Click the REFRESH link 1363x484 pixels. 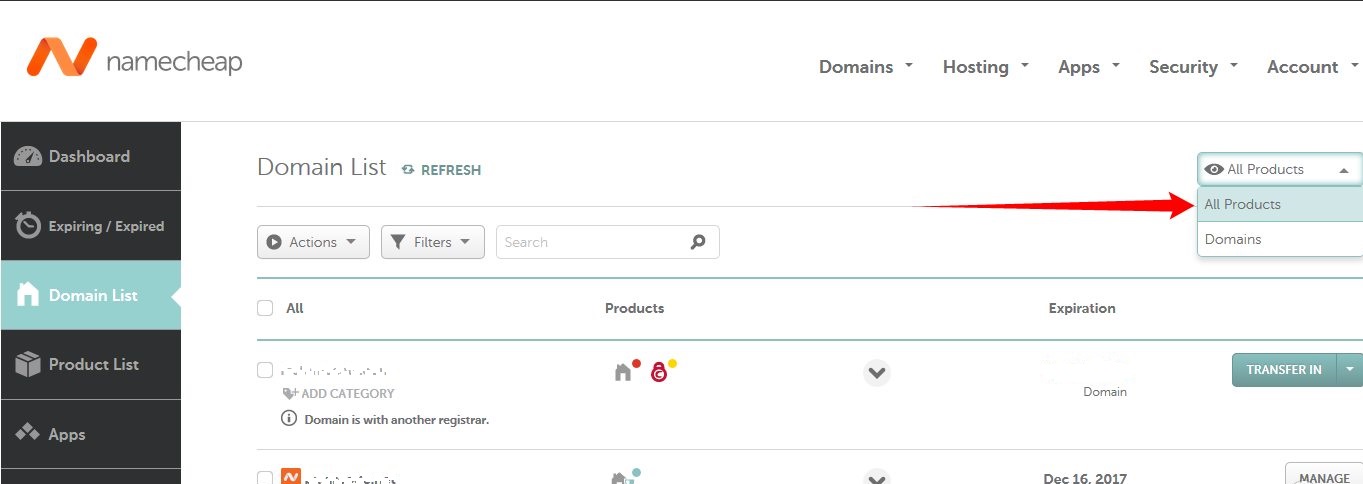(x=441, y=170)
